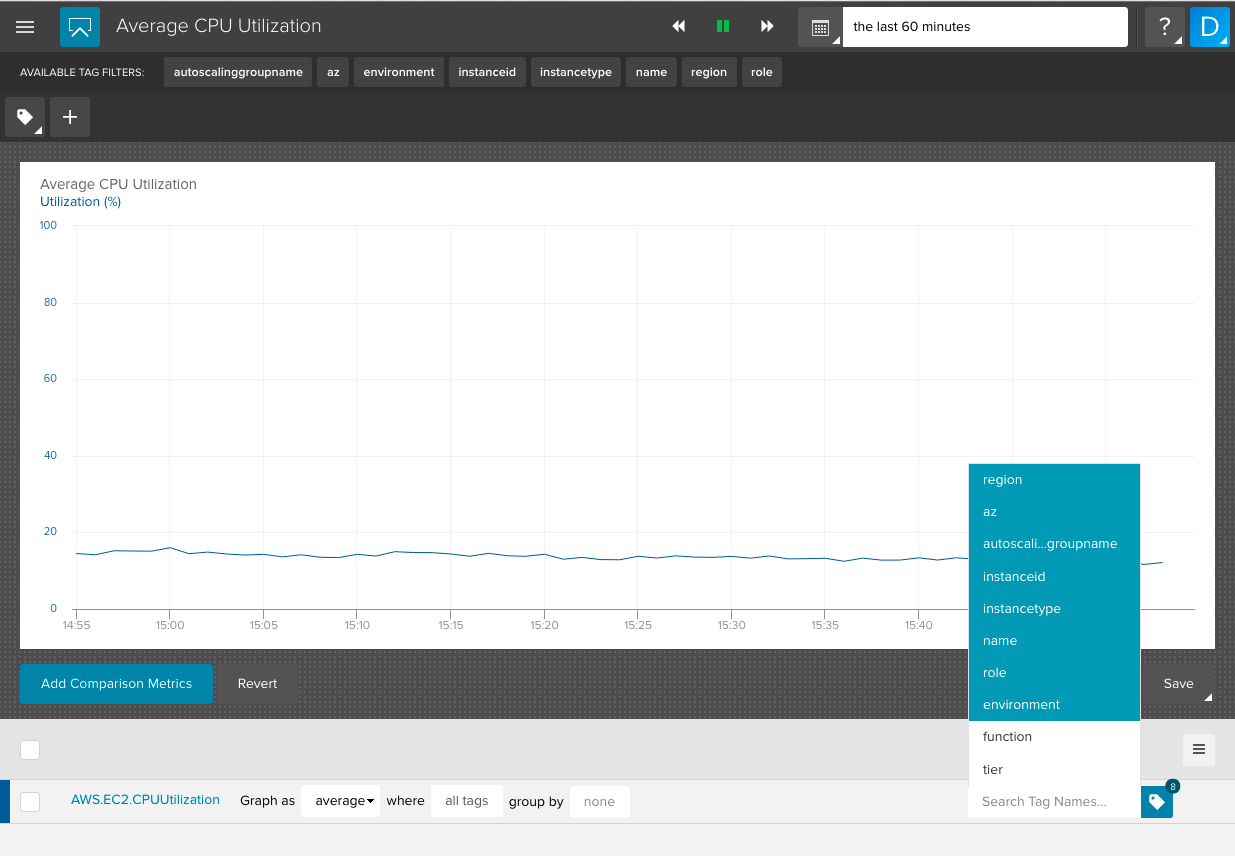This screenshot has height=856, width=1235.
Task: Click the chart dashboard logo icon
Action: [80, 27]
